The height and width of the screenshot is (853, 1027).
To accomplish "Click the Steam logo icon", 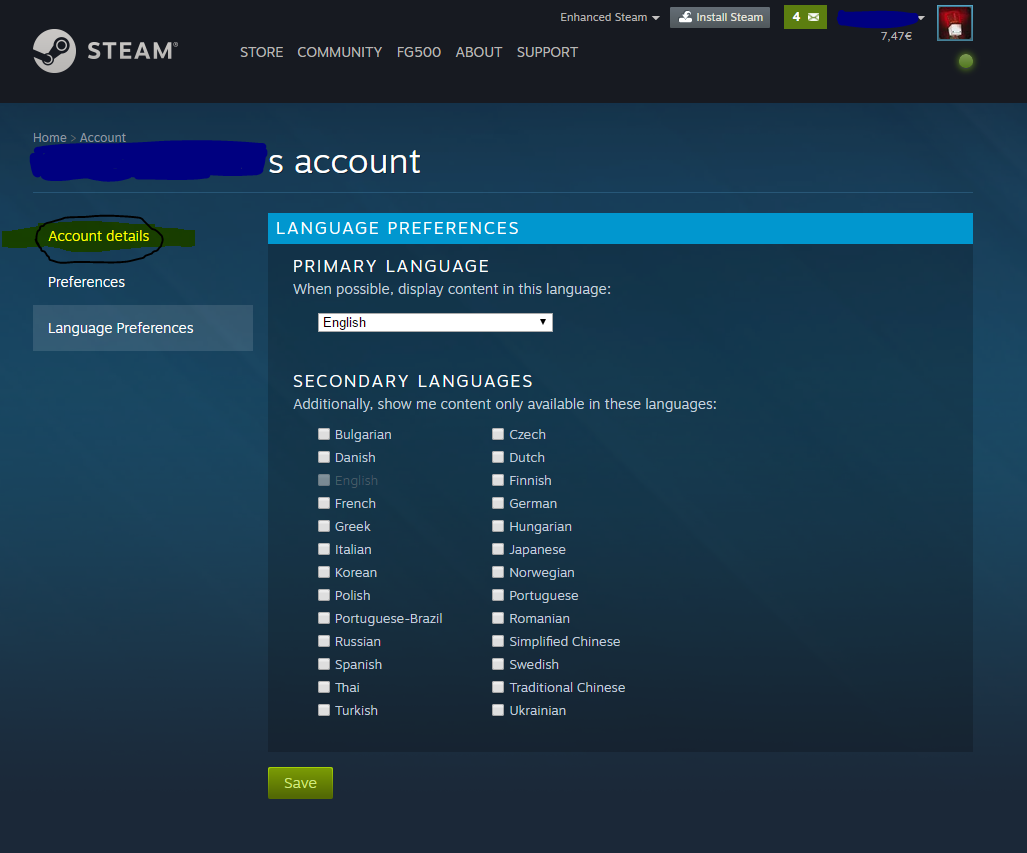I will point(54,51).
